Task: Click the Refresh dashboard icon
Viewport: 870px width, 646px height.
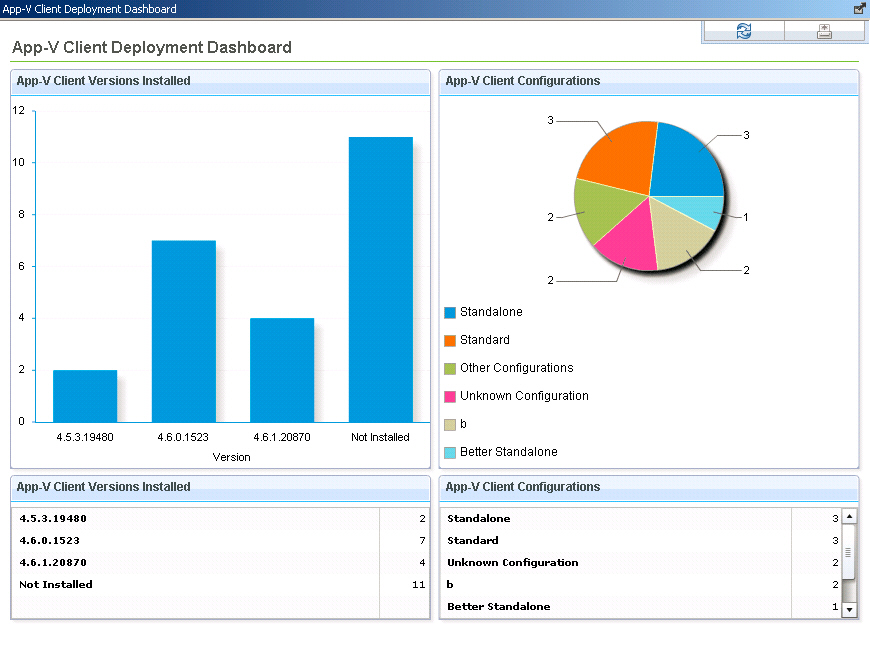Action: point(743,31)
